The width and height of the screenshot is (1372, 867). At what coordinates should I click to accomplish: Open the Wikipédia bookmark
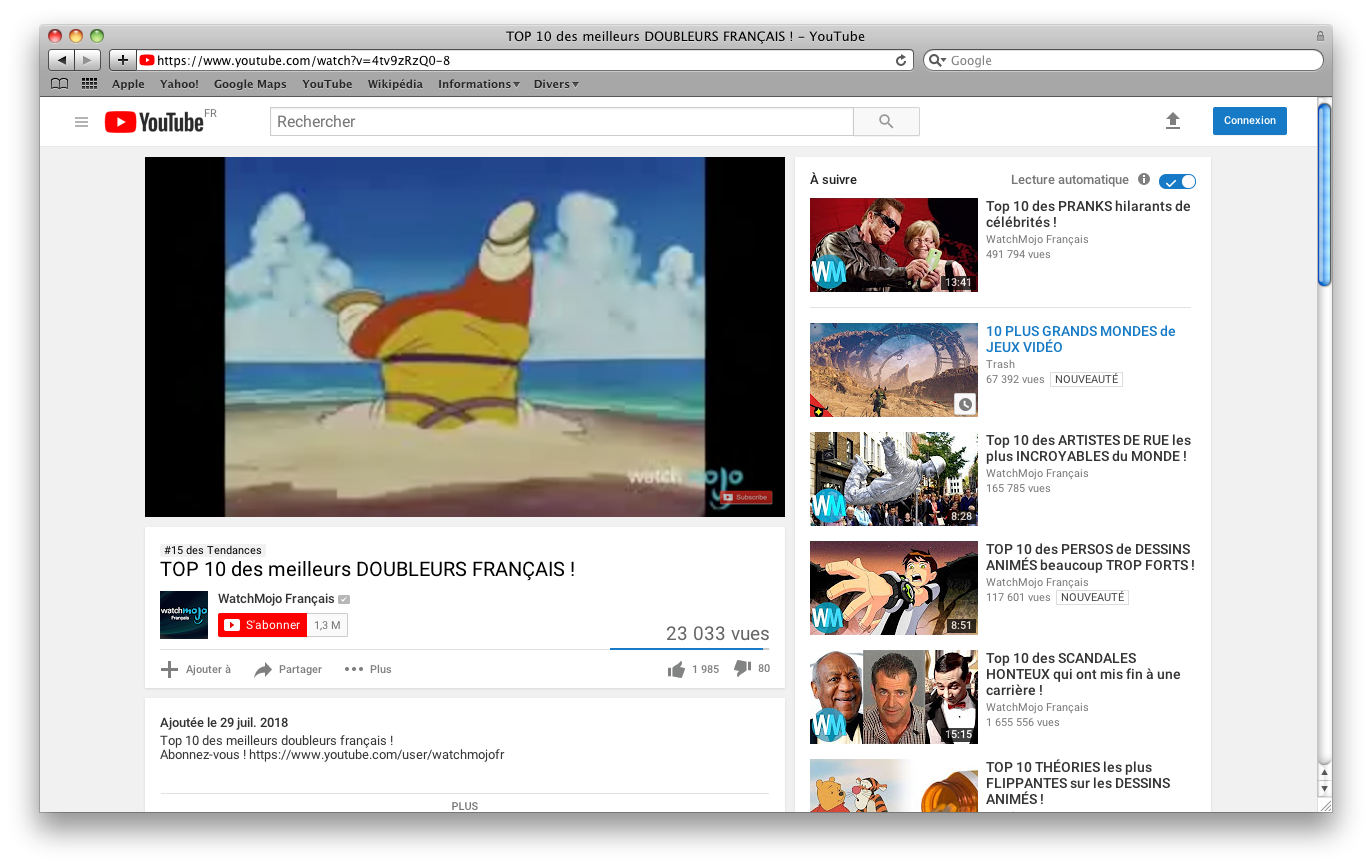pyautogui.click(x=395, y=84)
